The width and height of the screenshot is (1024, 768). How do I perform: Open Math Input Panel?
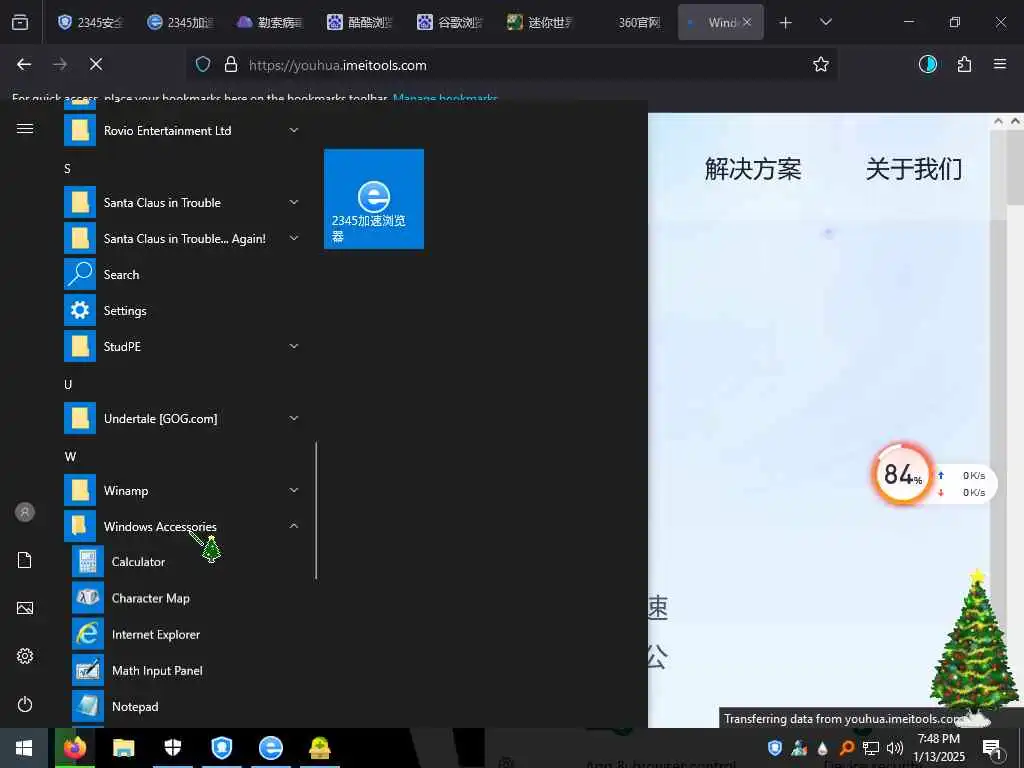186,671
